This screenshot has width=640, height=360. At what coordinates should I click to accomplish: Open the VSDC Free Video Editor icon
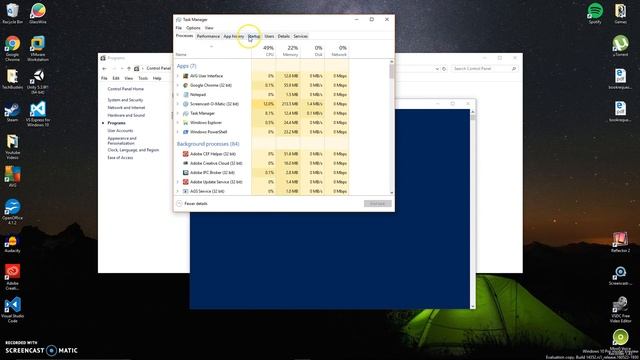coord(620,309)
